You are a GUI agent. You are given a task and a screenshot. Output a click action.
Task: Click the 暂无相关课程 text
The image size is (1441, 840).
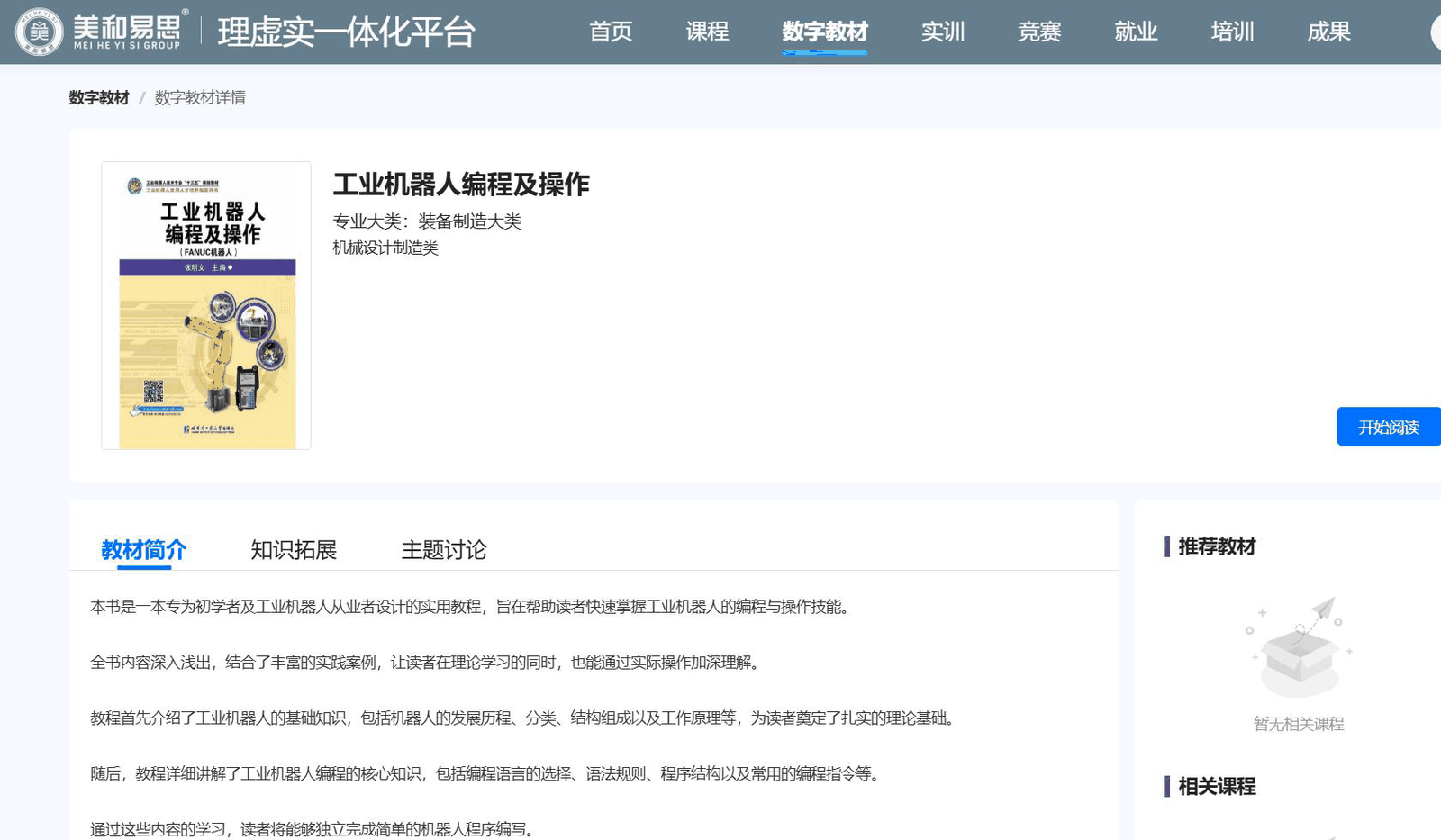pyautogui.click(x=1299, y=724)
